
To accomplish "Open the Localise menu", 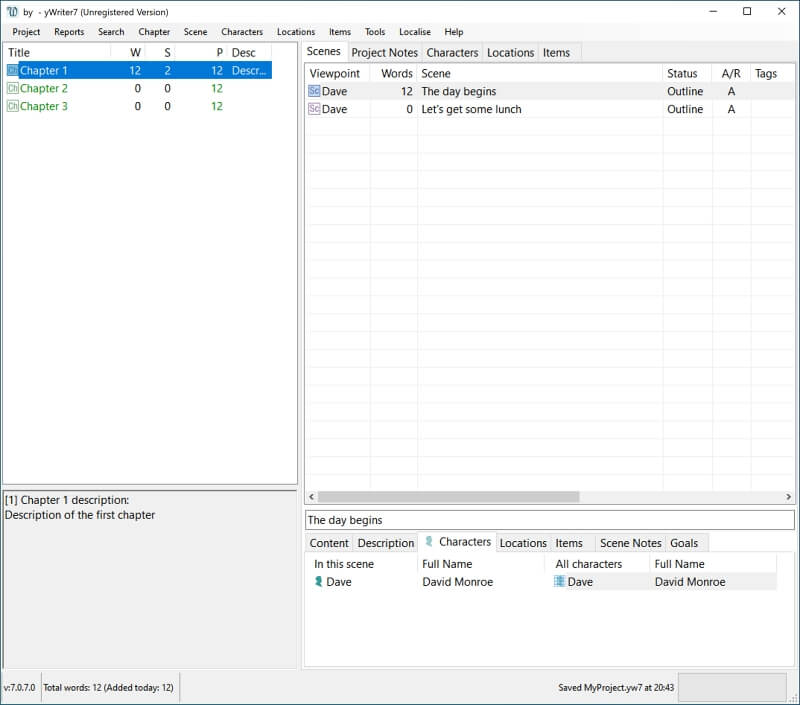I will coord(415,32).
